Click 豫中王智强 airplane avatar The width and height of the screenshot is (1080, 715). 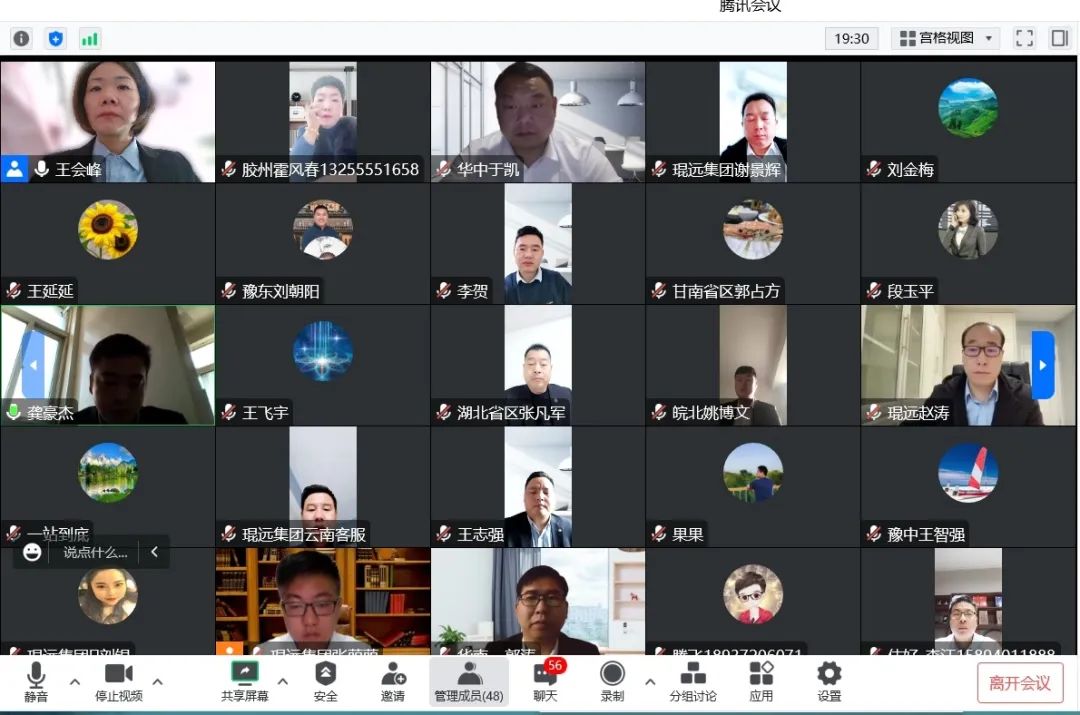(x=968, y=473)
